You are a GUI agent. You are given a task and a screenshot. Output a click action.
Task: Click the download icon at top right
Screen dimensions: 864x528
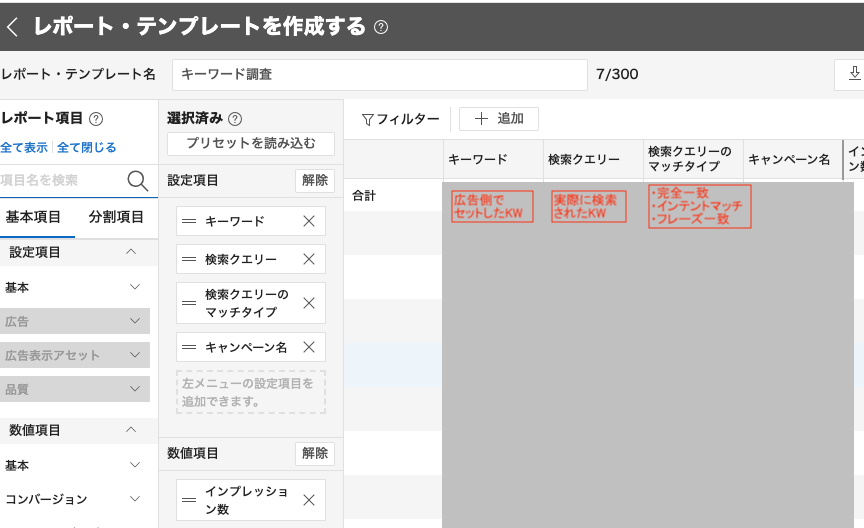pos(853,74)
